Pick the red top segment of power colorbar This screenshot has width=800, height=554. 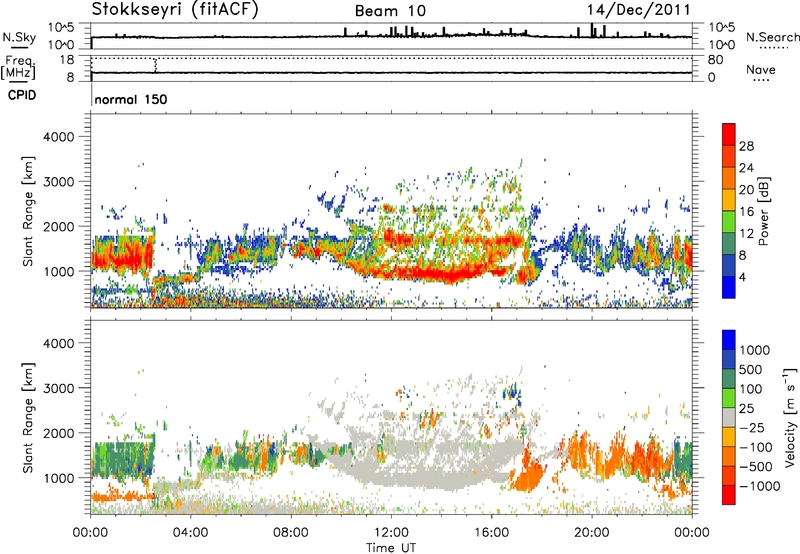pyautogui.click(x=729, y=135)
